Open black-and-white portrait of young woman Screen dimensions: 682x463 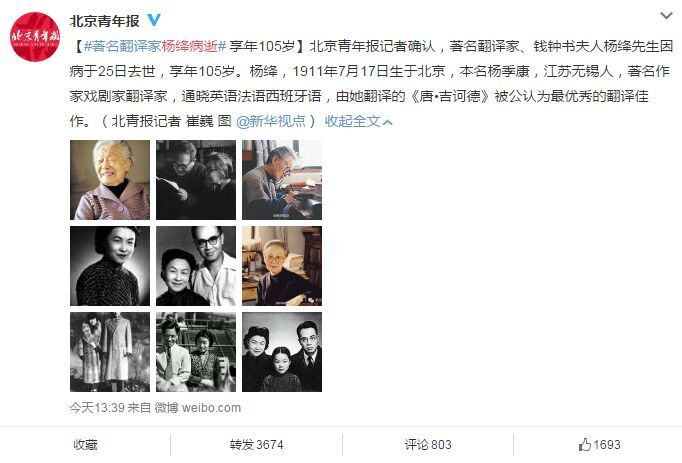point(110,266)
